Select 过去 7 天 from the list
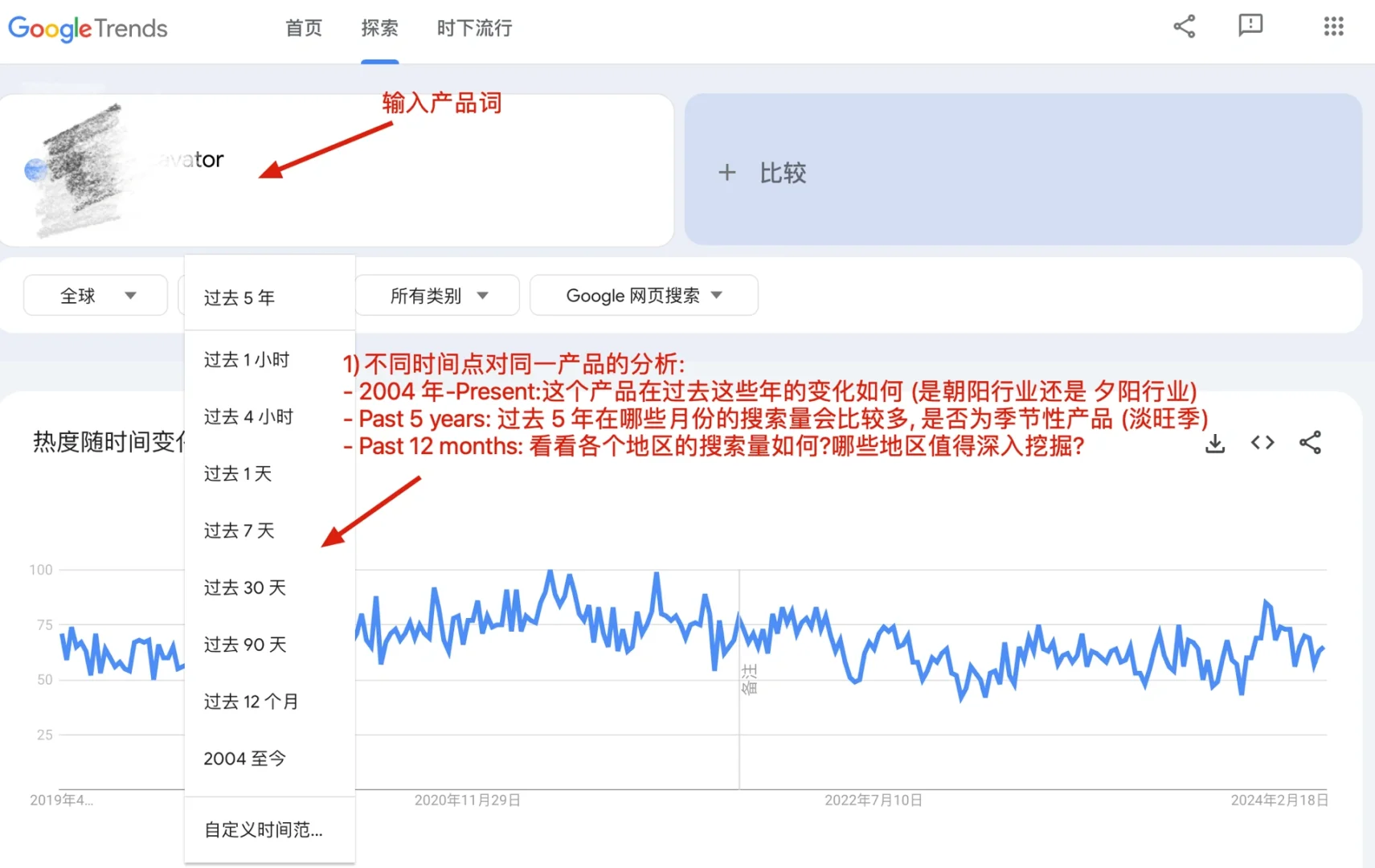 [x=239, y=530]
